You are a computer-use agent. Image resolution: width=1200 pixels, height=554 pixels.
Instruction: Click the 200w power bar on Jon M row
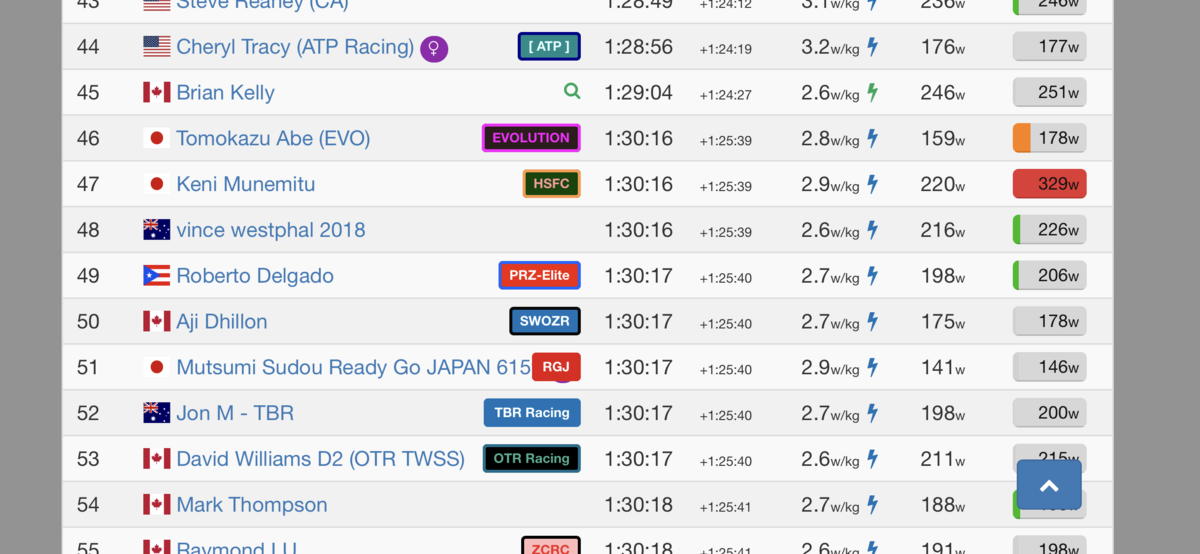1049,413
